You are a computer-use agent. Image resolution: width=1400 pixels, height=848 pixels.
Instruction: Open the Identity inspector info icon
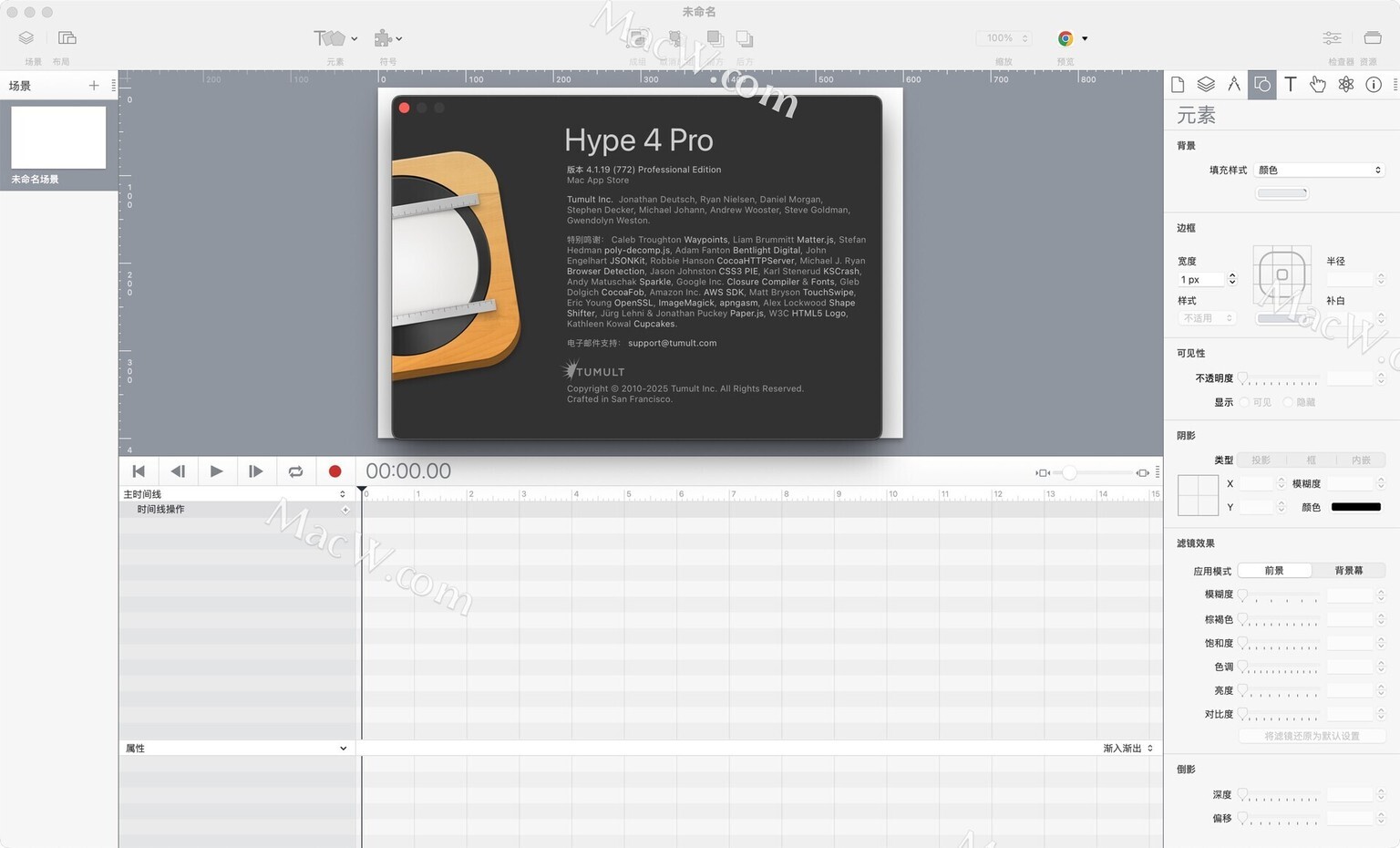click(1374, 85)
